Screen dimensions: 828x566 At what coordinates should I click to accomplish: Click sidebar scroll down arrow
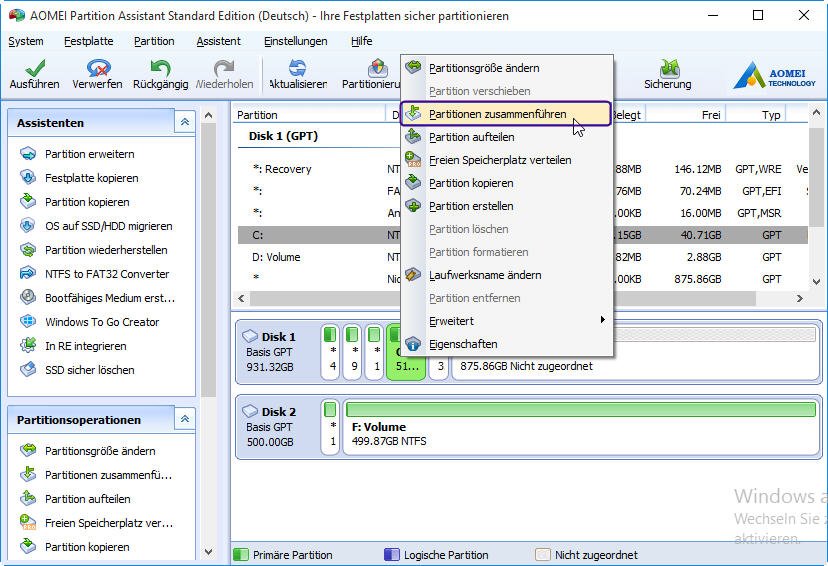click(x=209, y=552)
